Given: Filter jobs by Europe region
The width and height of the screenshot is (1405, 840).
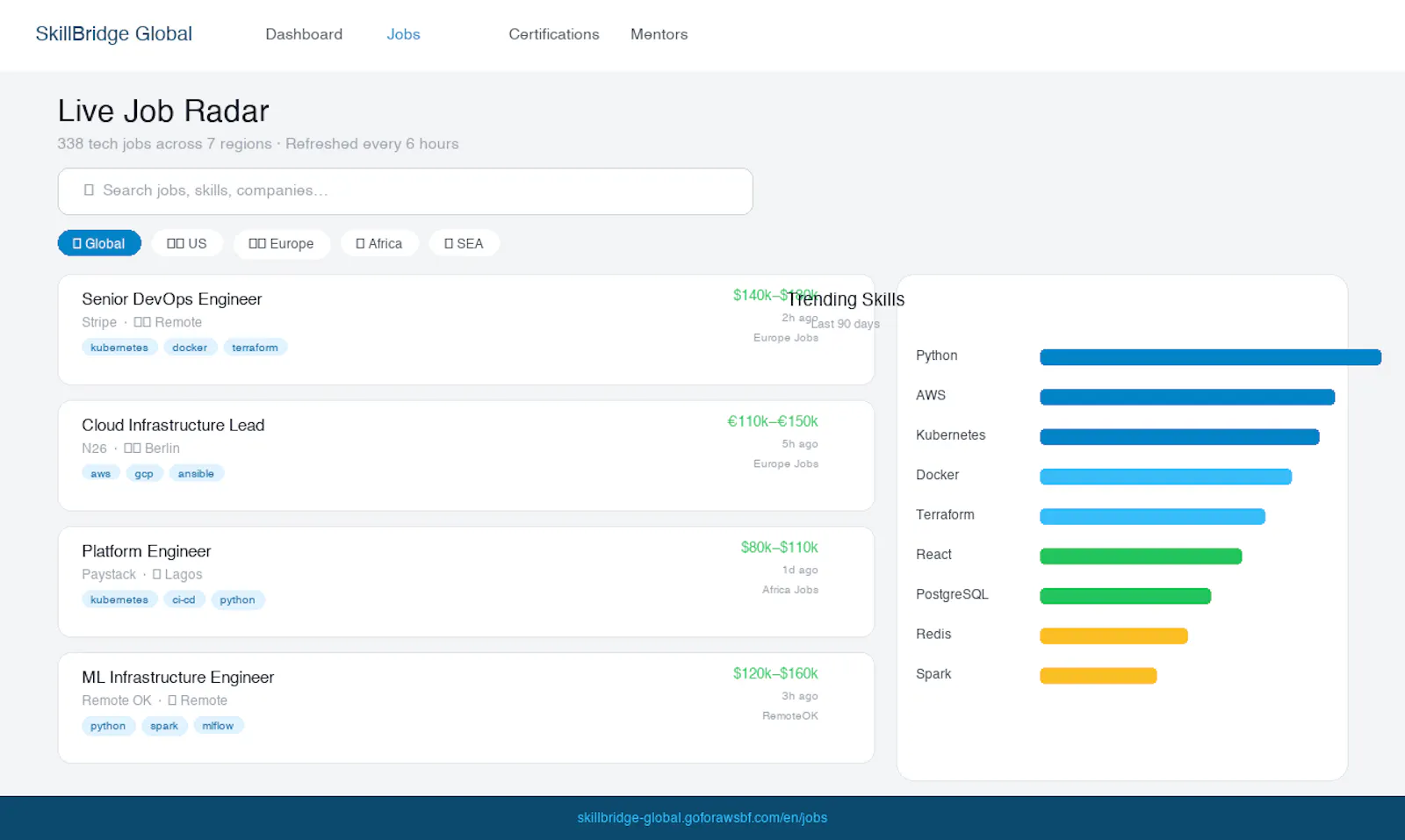Looking at the screenshot, I should pos(281,243).
